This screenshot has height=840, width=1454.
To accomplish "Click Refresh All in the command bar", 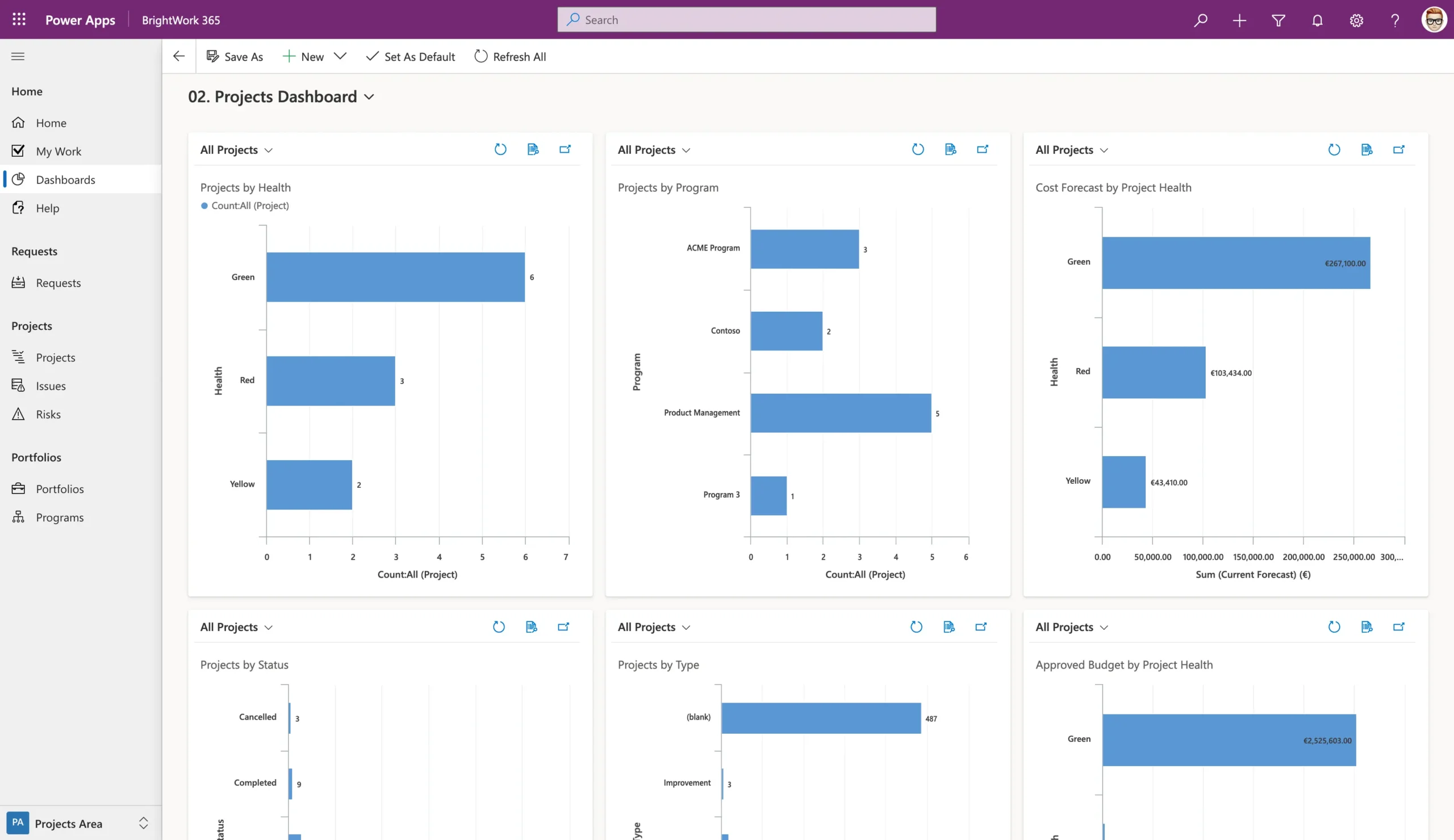I will 509,56.
